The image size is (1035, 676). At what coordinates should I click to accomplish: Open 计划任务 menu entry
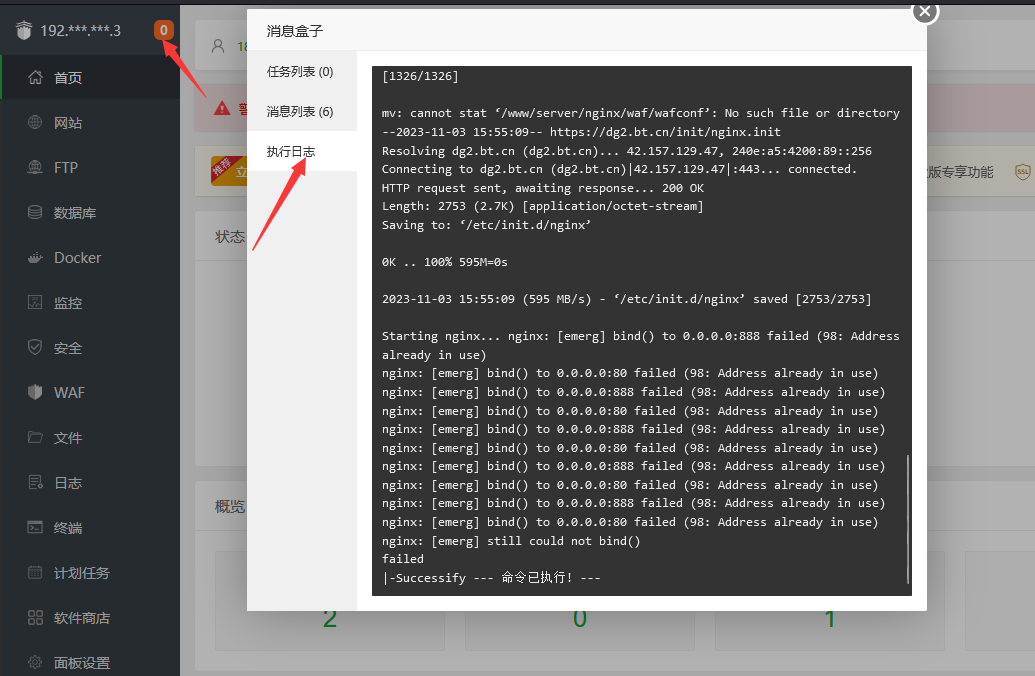pyautogui.click(x=90, y=572)
